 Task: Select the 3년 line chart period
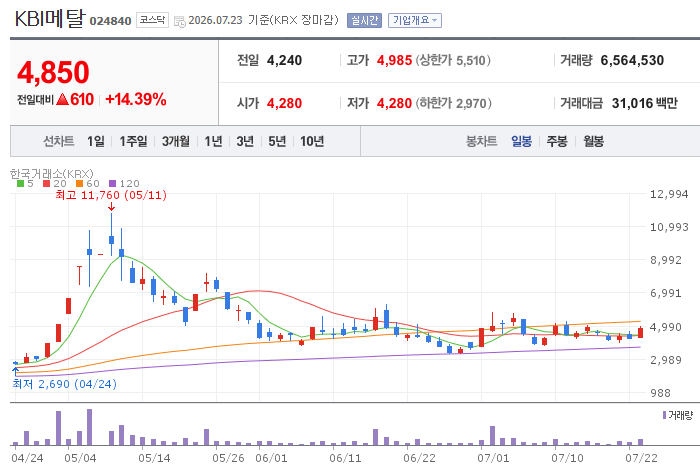245,142
